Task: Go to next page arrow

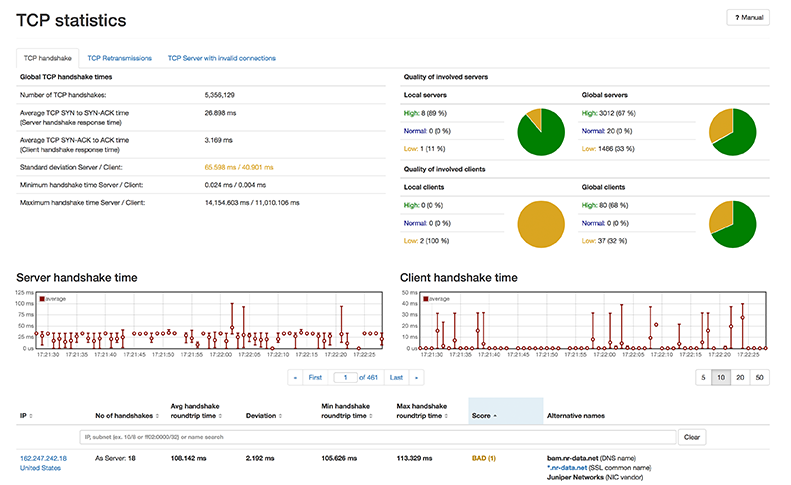Action: coord(416,378)
